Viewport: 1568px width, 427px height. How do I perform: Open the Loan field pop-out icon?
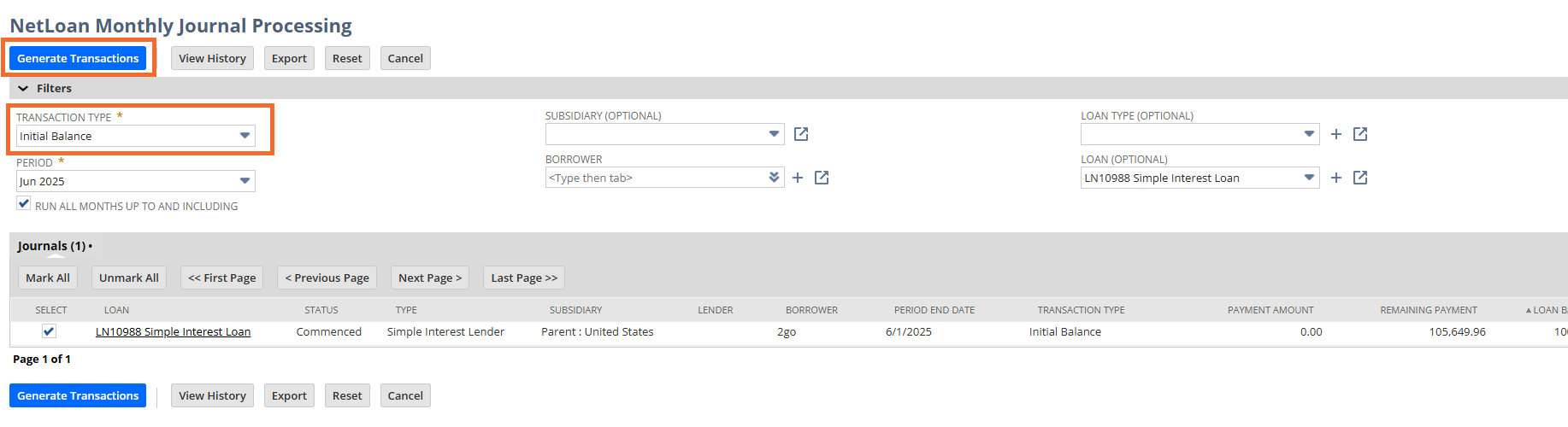(1360, 178)
